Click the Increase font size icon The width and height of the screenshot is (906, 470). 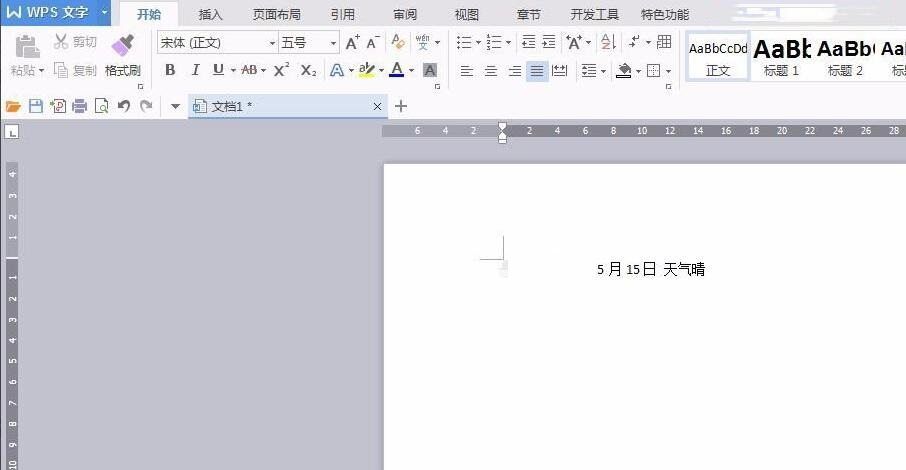coord(352,43)
